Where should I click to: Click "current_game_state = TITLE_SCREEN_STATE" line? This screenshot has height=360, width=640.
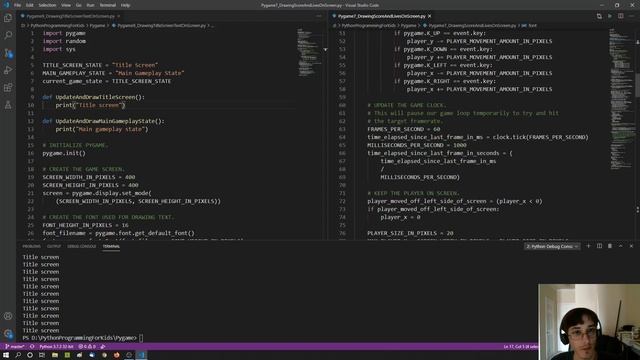coord(107,81)
